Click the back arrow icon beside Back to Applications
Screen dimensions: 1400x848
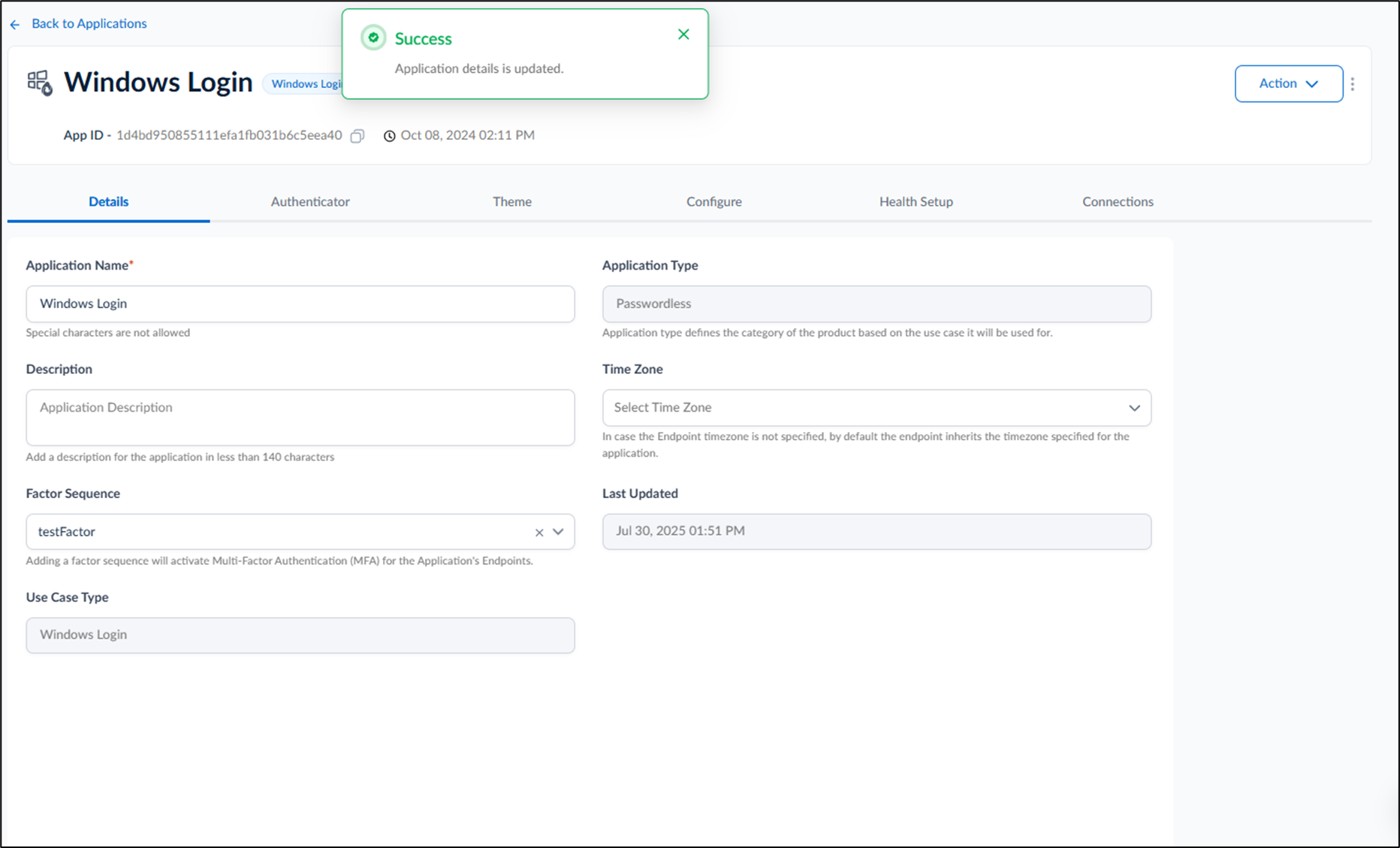15,25
